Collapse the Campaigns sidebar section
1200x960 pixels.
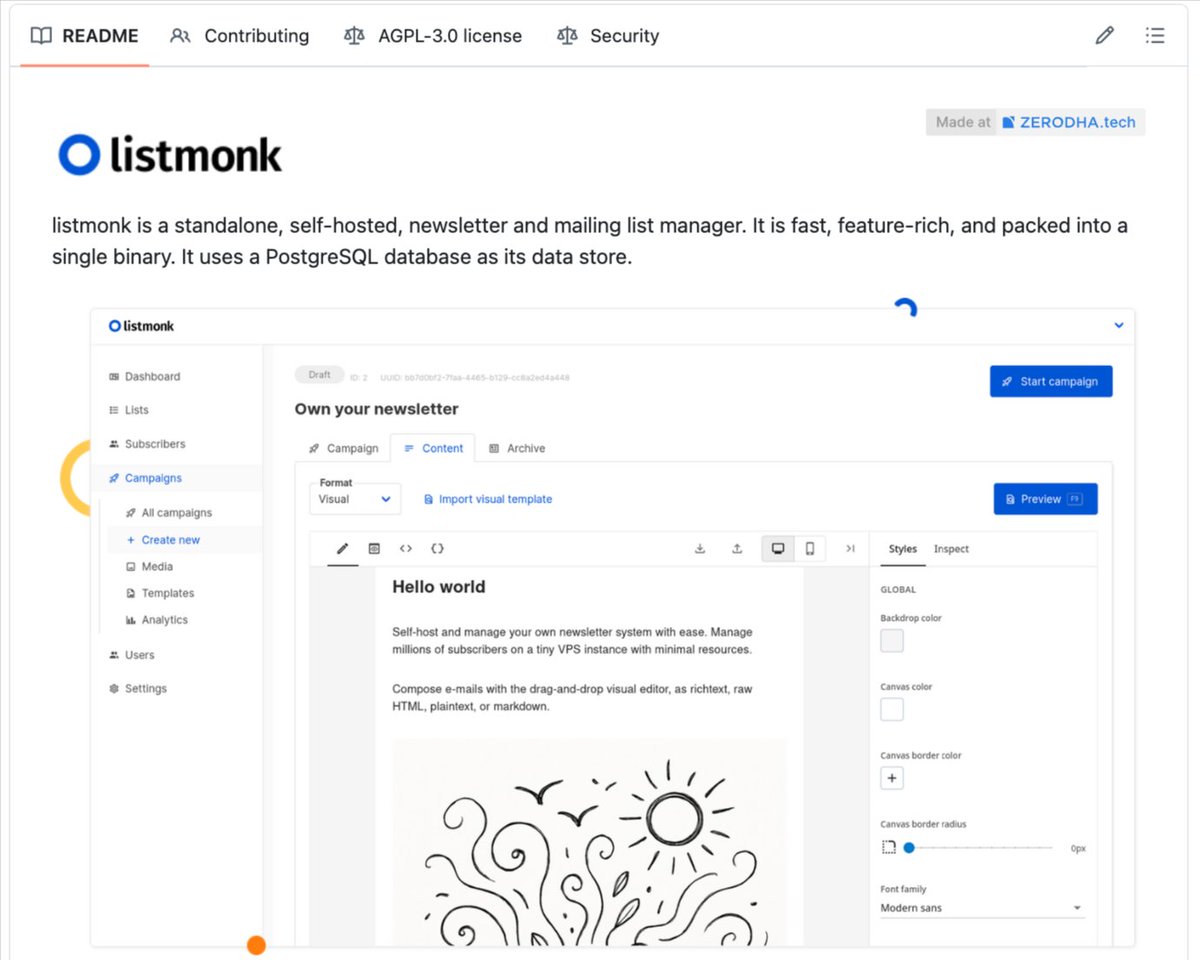pos(146,478)
